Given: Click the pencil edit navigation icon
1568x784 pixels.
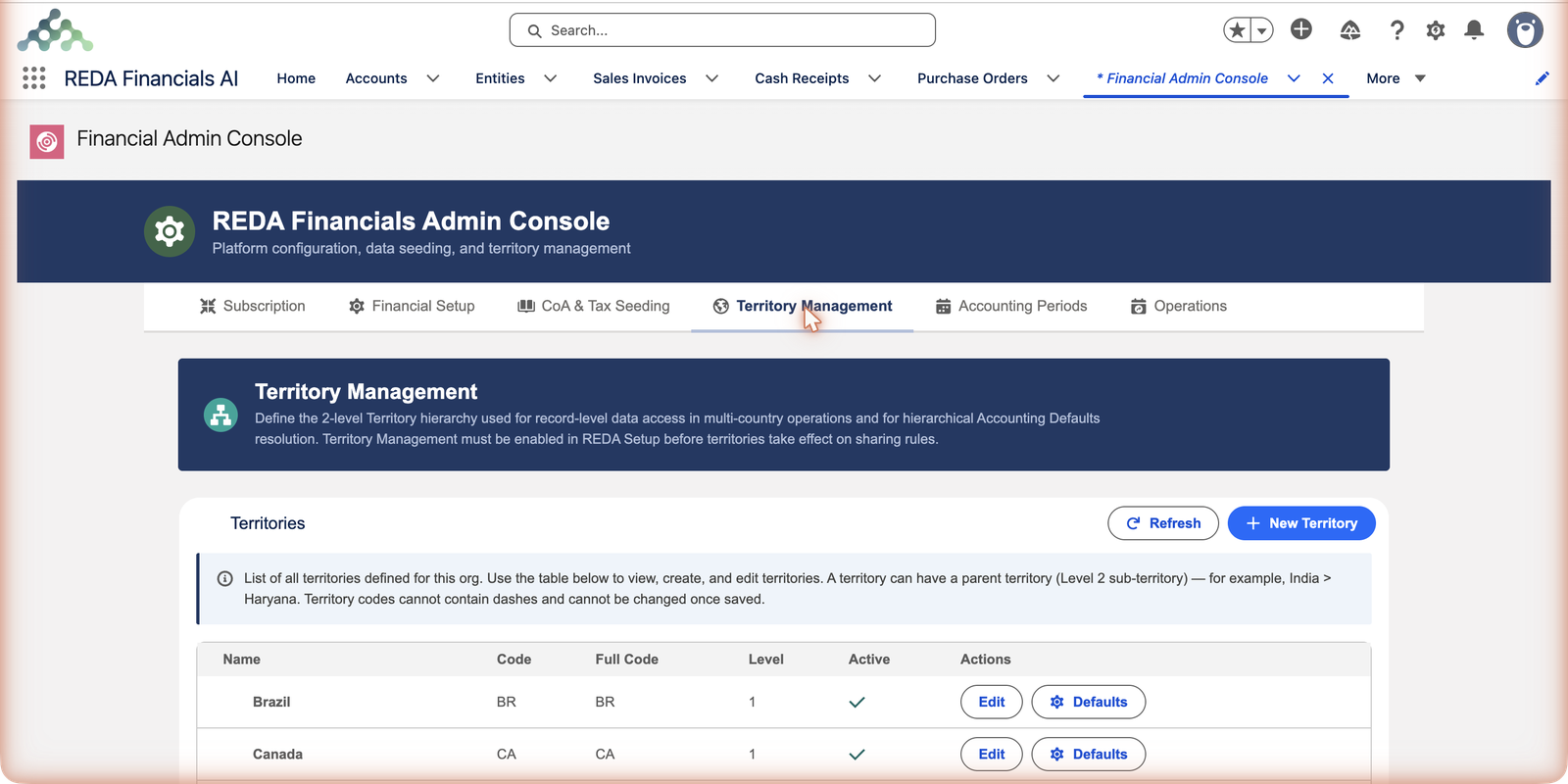Looking at the screenshot, I should click(x=1543, y=78).
